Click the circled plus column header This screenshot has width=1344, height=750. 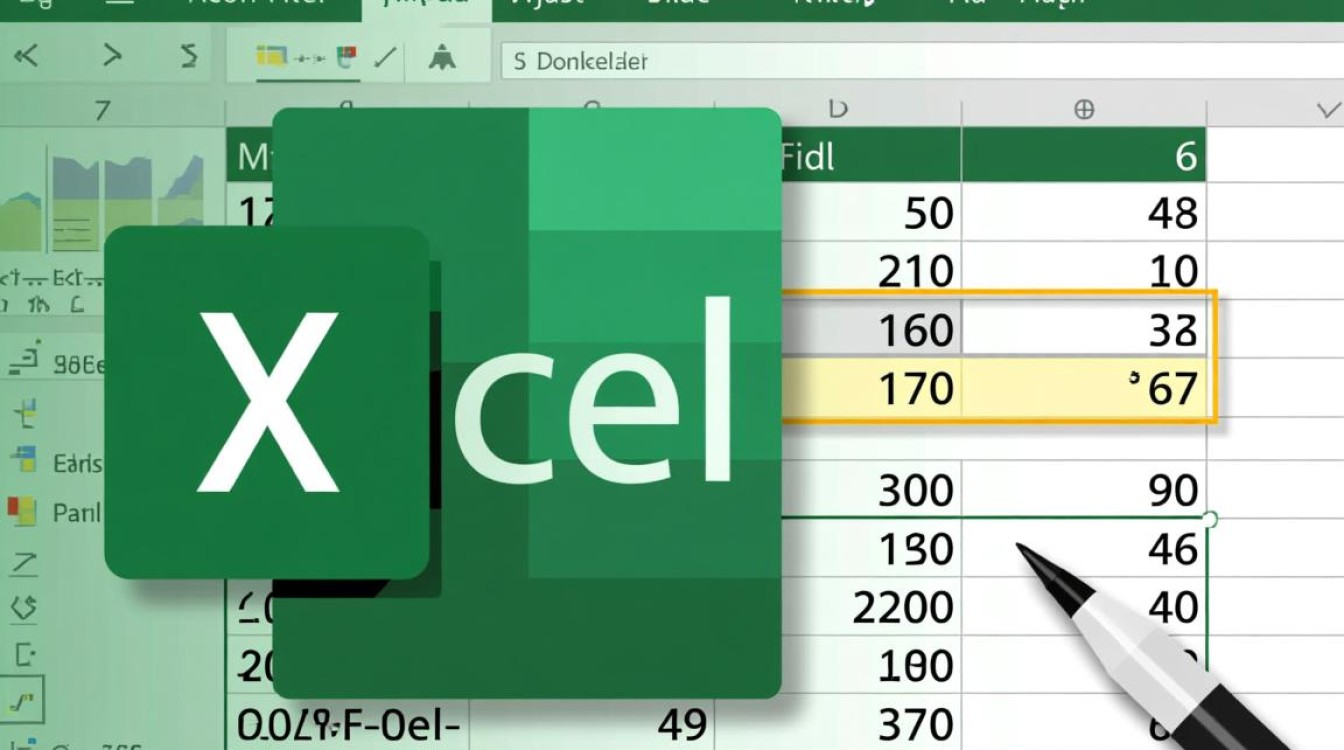click(x=1084, y=110)
